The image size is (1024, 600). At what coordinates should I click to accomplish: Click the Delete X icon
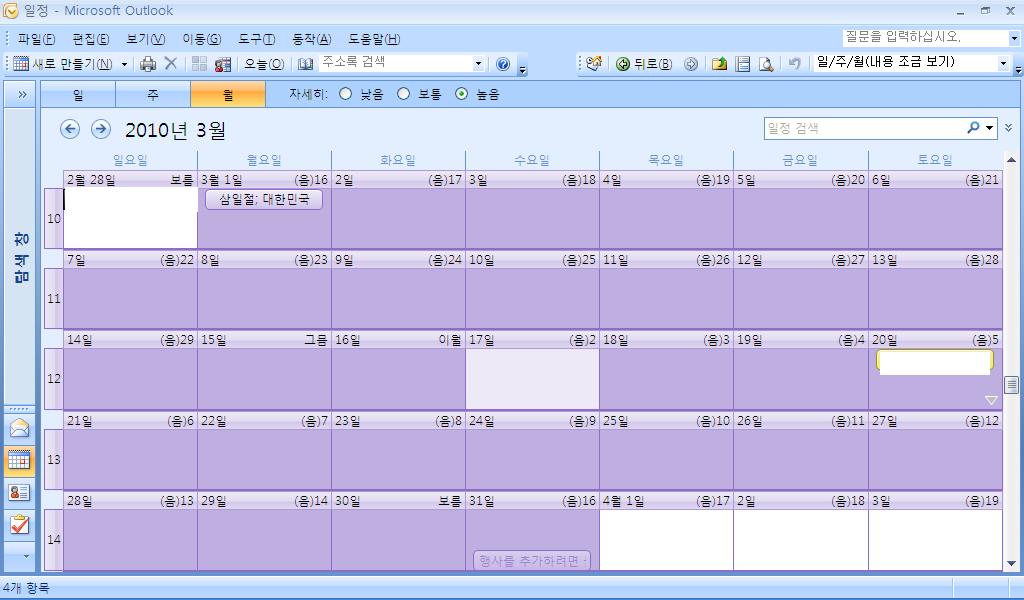coord(170,63)
